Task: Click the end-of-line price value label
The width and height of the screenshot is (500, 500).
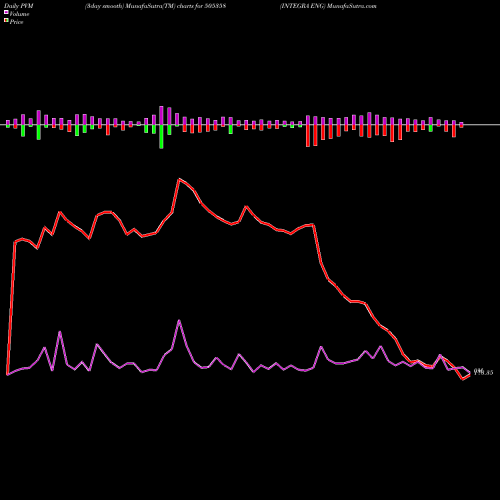Action: (483, 372)
